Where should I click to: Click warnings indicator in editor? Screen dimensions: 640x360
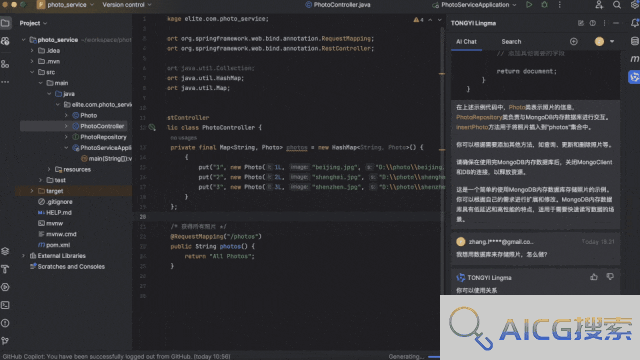point(418,20)
